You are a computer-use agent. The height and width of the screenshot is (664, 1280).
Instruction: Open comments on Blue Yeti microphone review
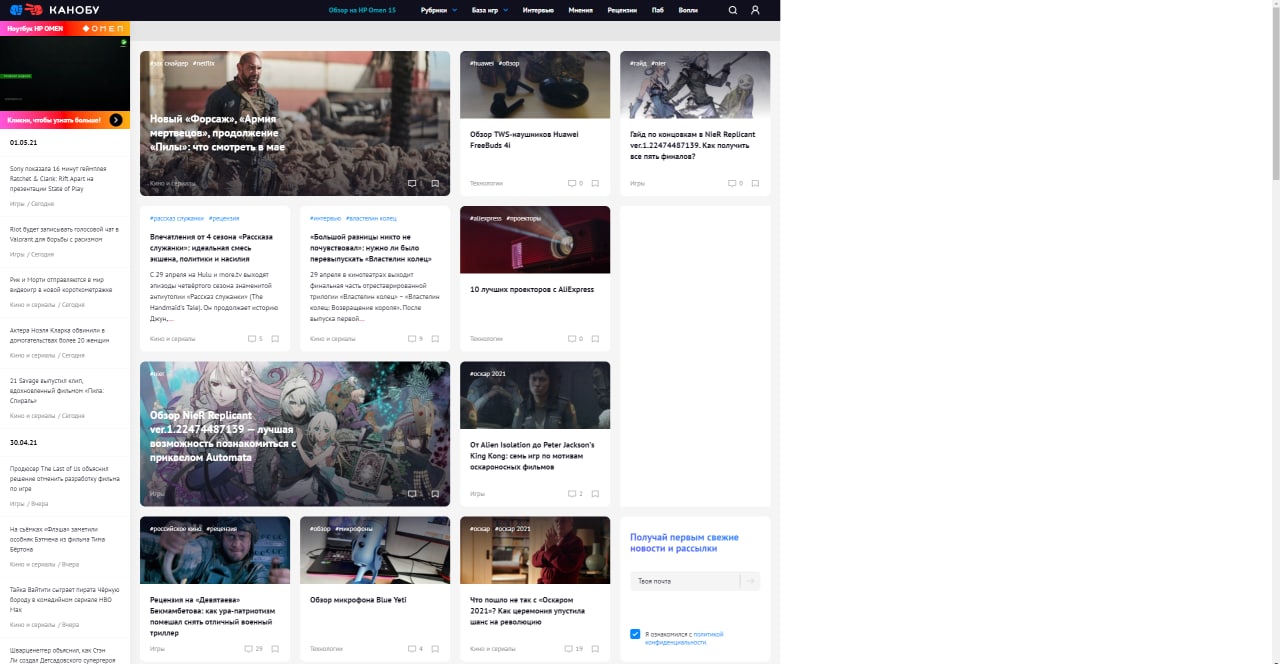(415, 648)
